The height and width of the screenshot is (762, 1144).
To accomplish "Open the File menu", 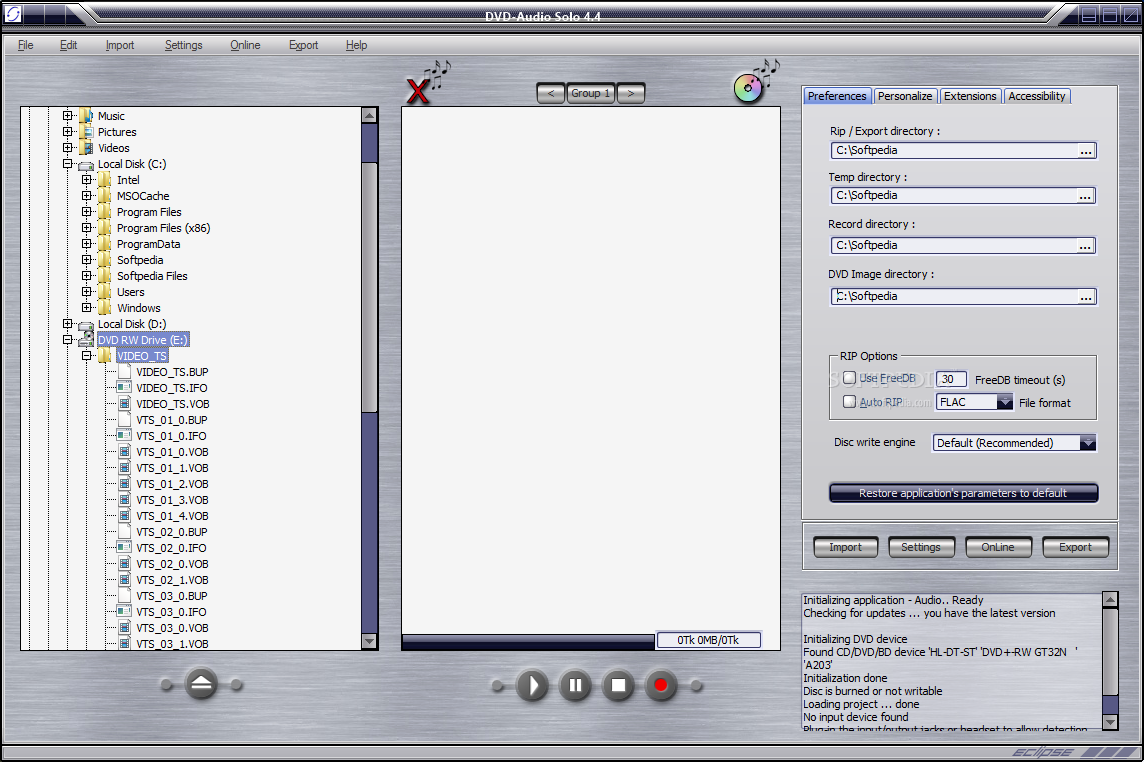I will coord(26,45).
